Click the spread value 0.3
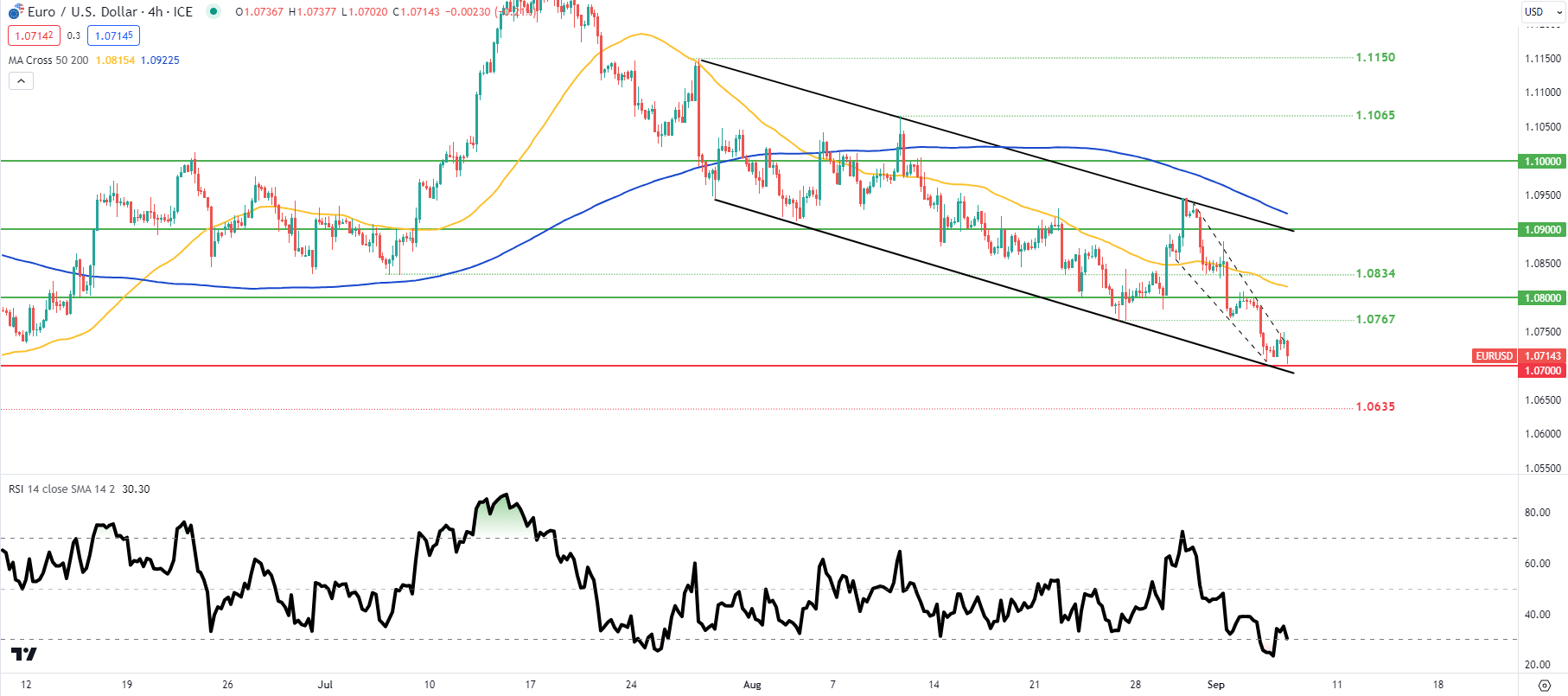 [x=73, y=35]
